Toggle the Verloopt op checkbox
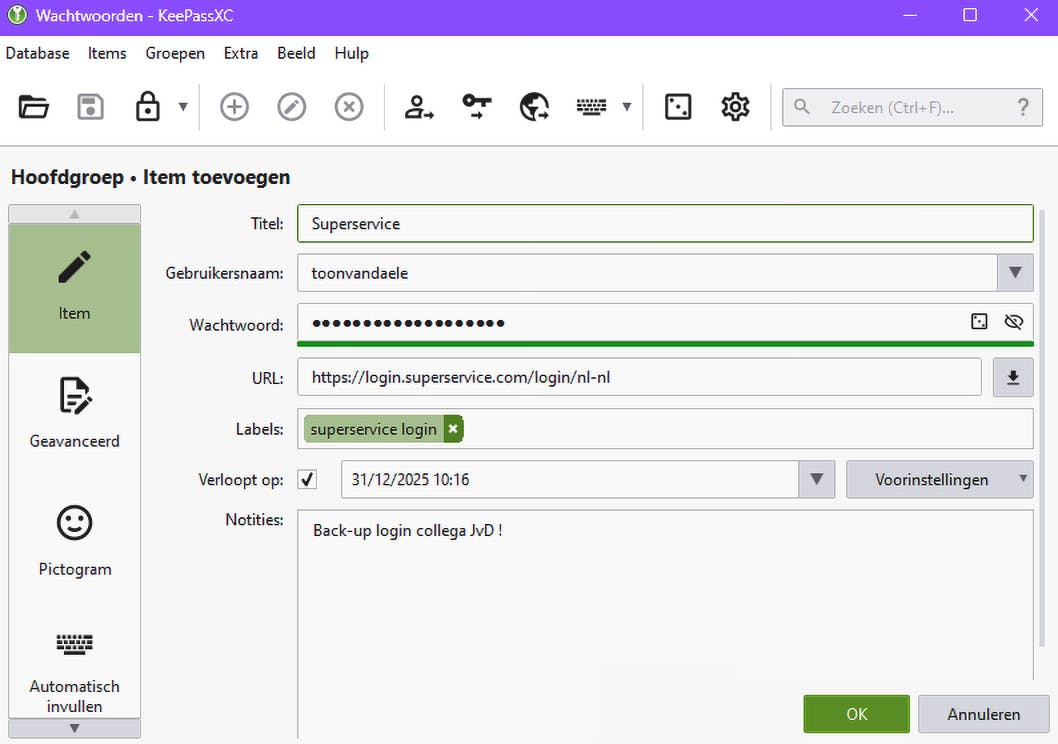The width and height of the screenshot is (1058, 744). [x=308, y=480]
